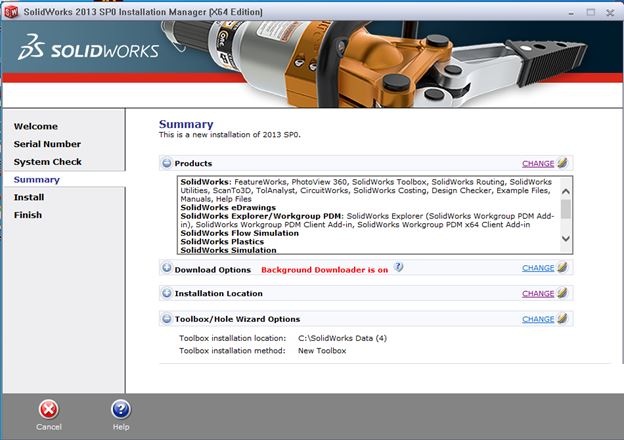Click CHANGE link for Download Options
Screen dimensions: 624x440
[x=538, y=268]
